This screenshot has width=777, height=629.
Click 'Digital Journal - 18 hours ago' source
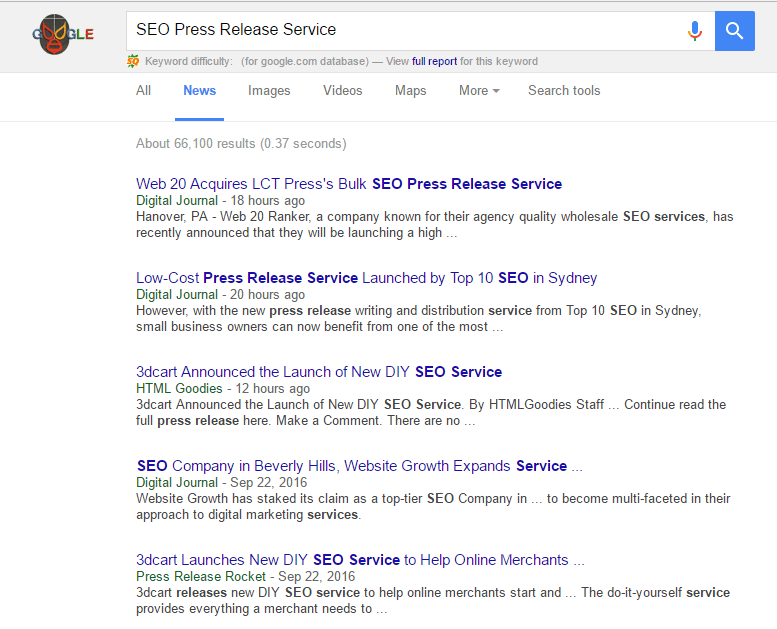221,201
